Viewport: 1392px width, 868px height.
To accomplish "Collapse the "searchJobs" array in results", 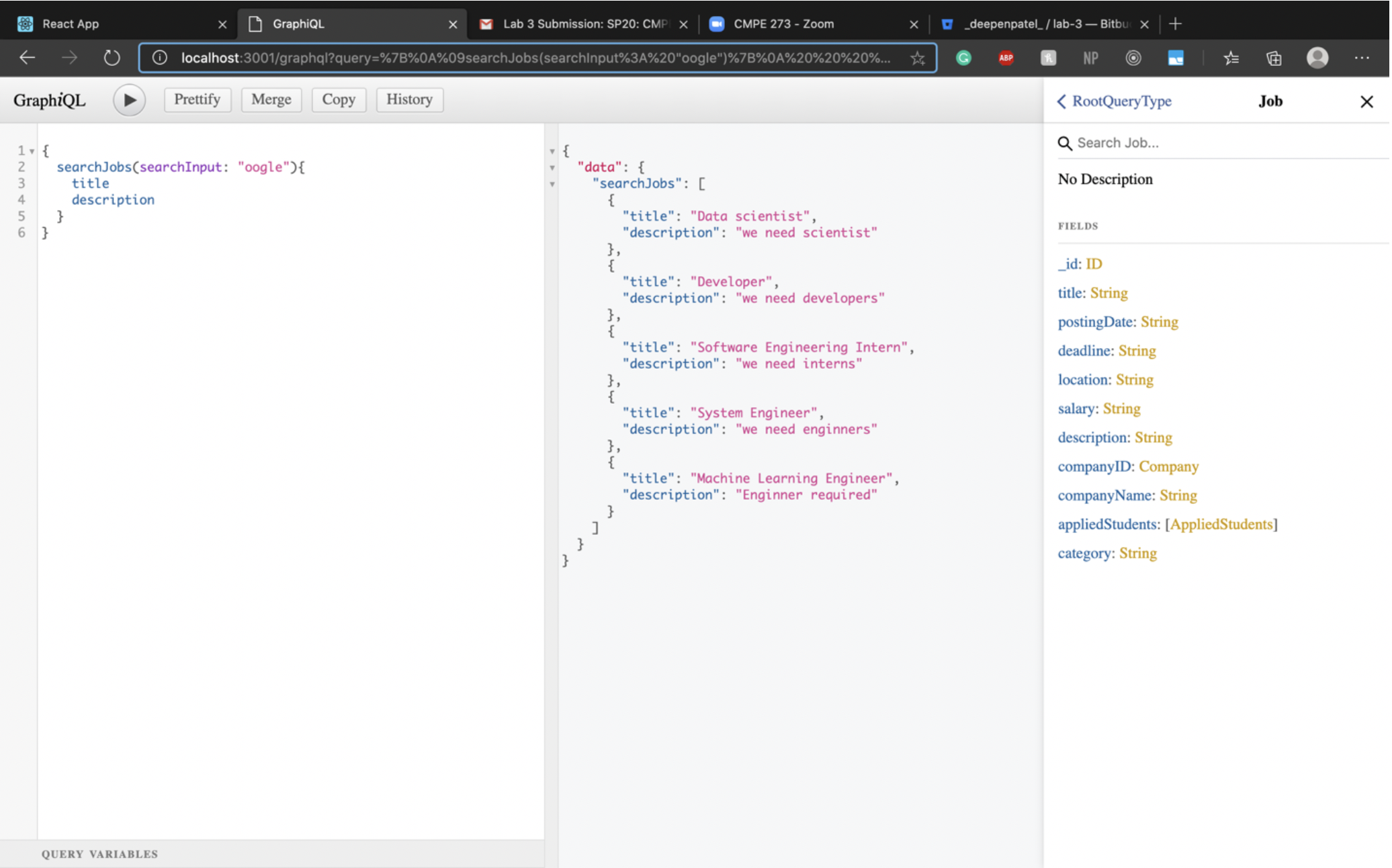I will point(552,184).
